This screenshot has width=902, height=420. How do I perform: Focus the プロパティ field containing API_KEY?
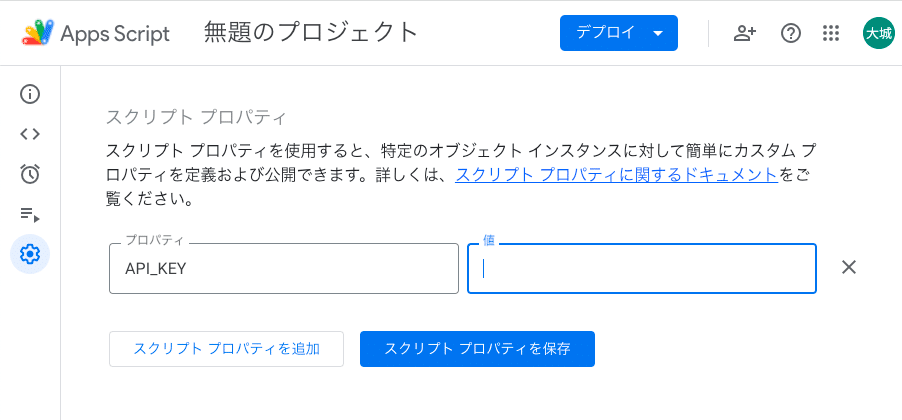284,269
